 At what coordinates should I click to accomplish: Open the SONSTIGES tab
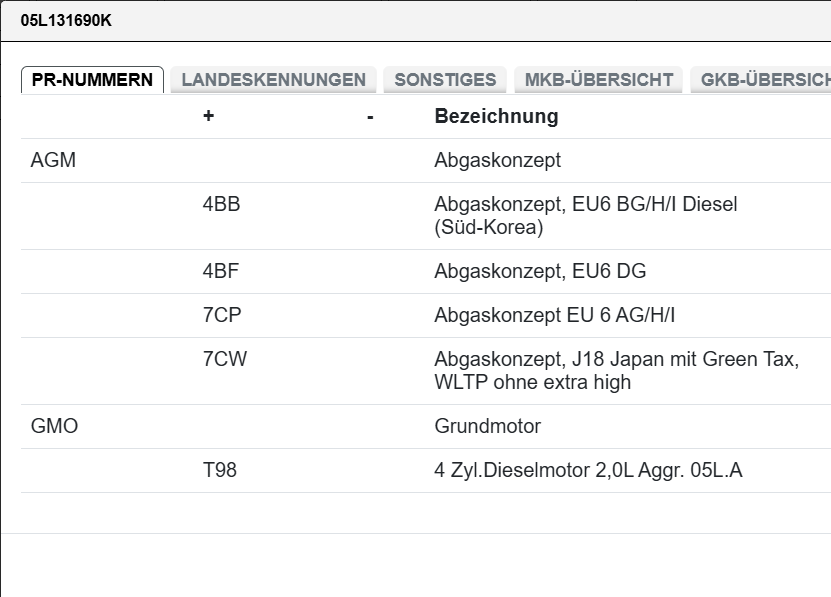(445, 80)
